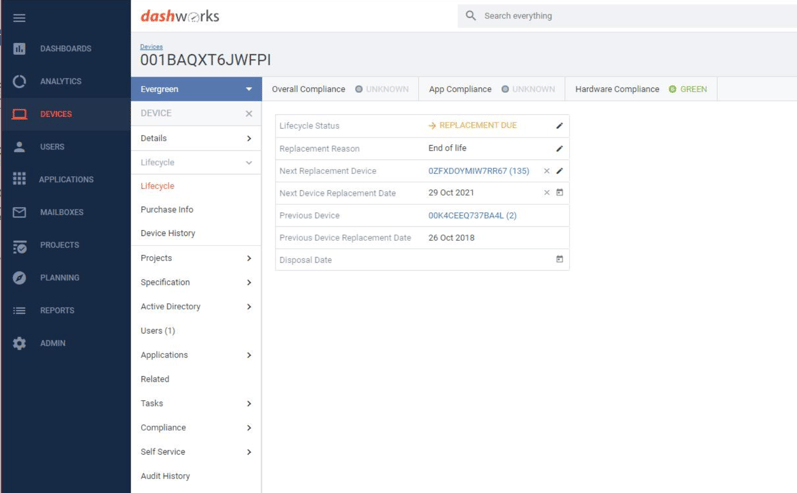The width and height of the screenshot is (797, 493).
Task: Click the End of life value
Action: click(x=447, y=148)
